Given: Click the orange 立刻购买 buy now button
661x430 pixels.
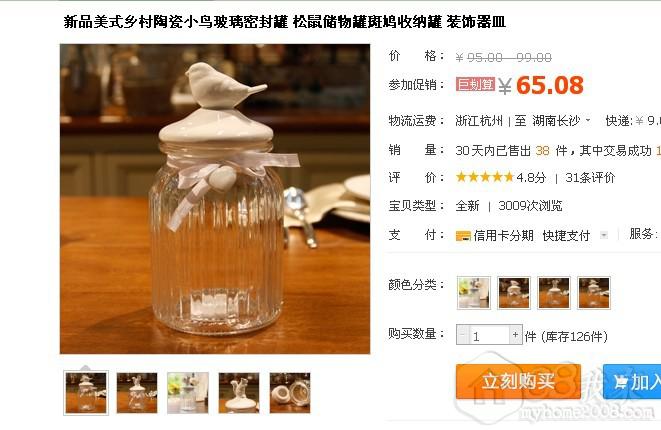Looking at the screenshot, I should click(x=518, y=381).
